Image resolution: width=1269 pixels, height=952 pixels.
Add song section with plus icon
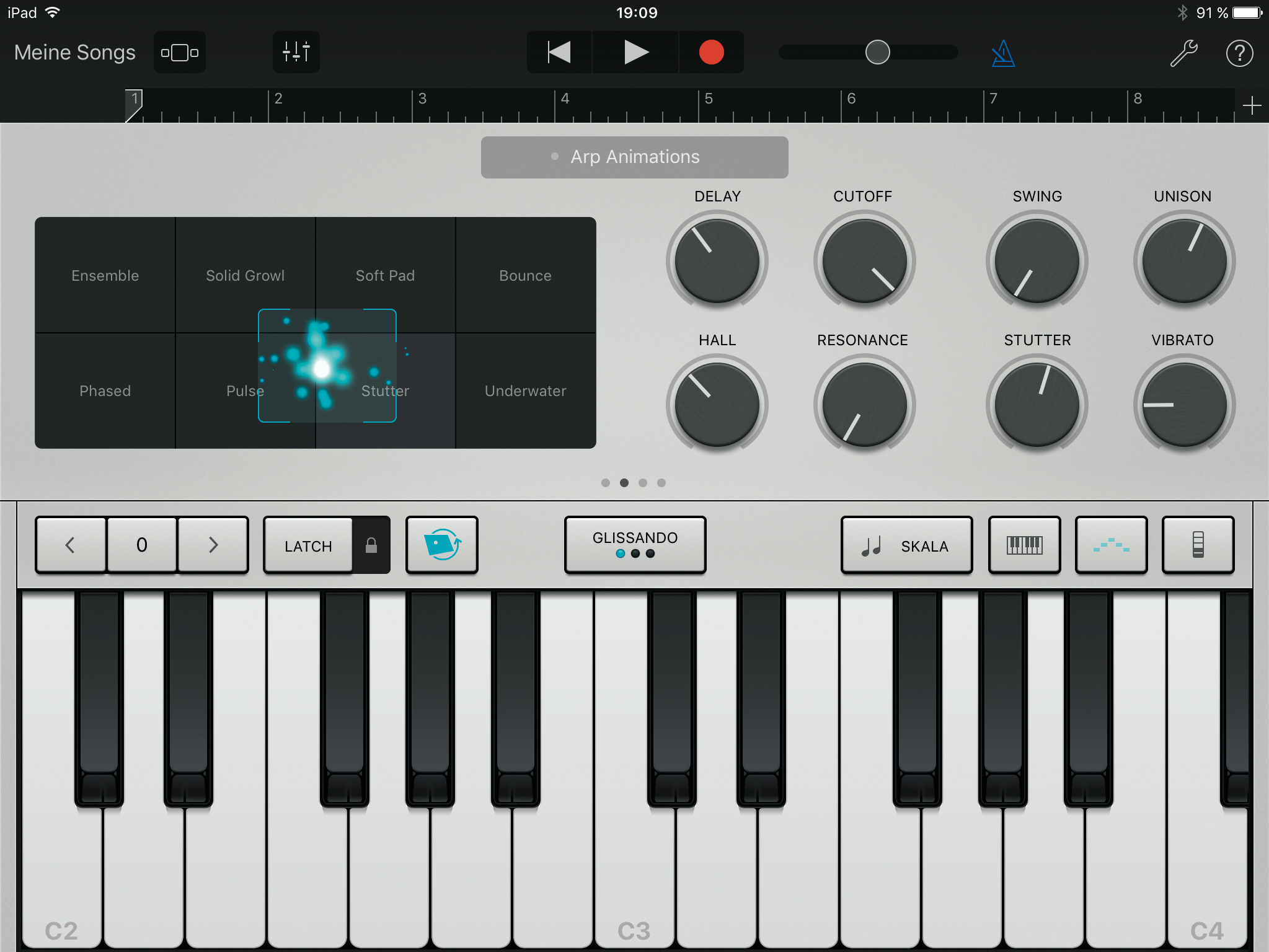(1252, 106)
